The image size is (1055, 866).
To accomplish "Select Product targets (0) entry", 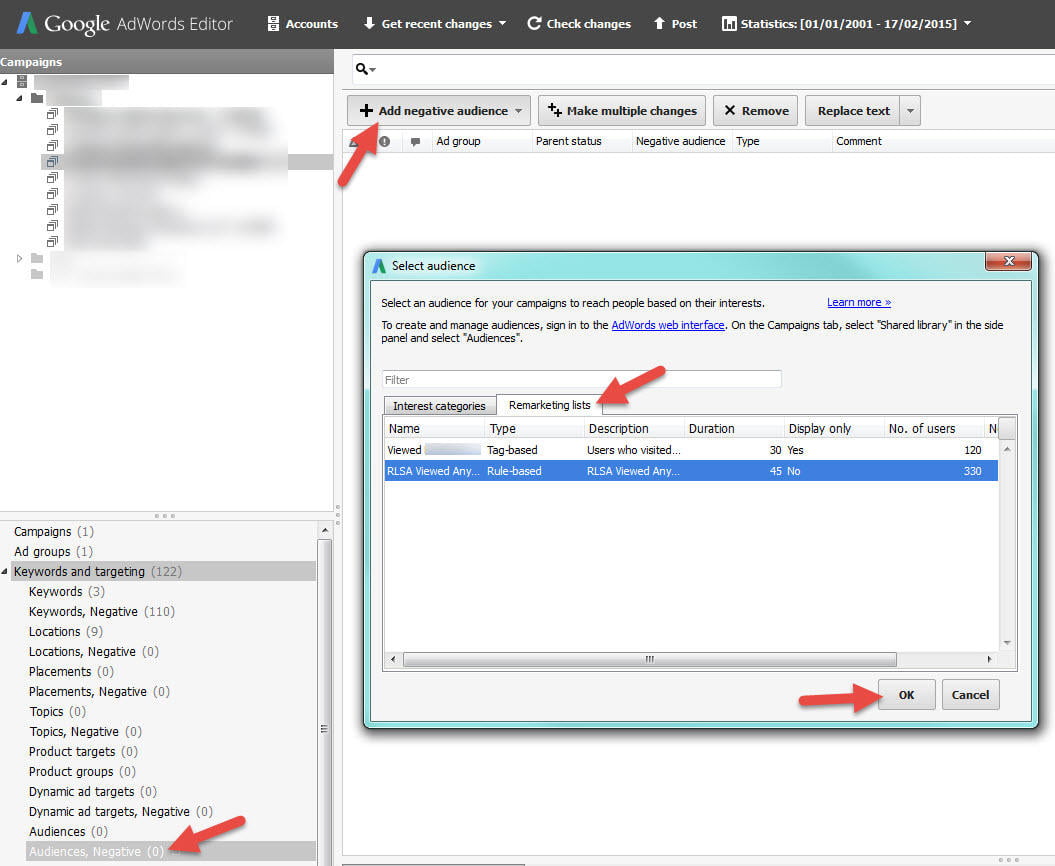I will 83,752.
